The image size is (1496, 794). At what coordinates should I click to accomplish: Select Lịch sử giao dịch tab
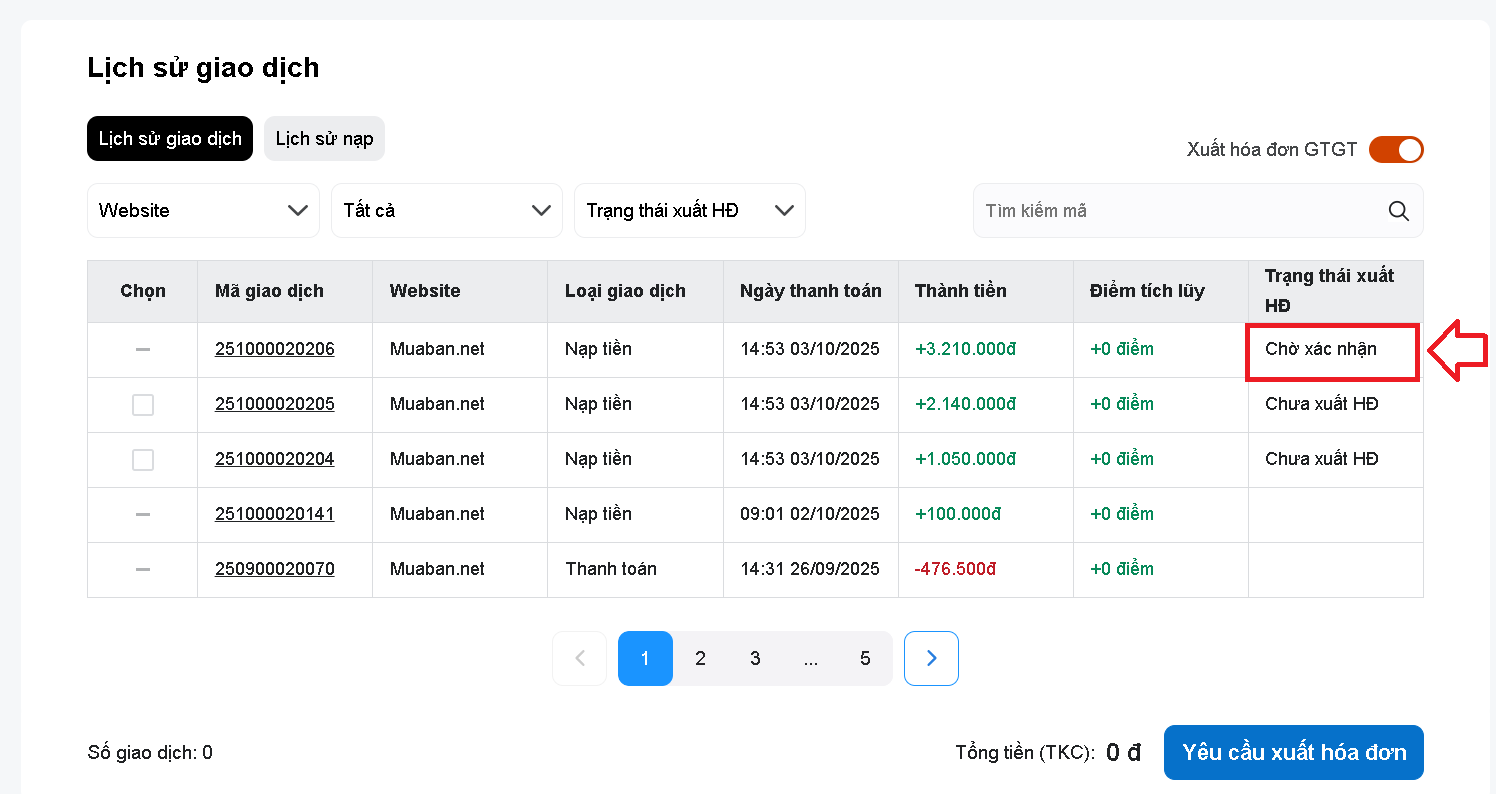(170, 139)
